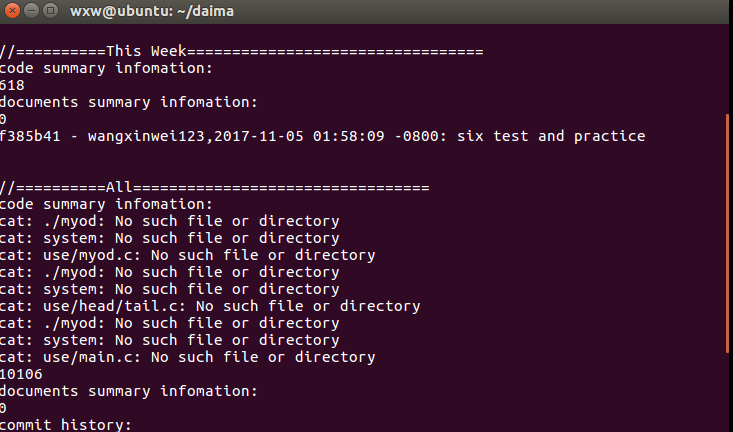The height and width of the screenshot is (432, 733).
Task: Click the All section header line
Action: [214, 187]
